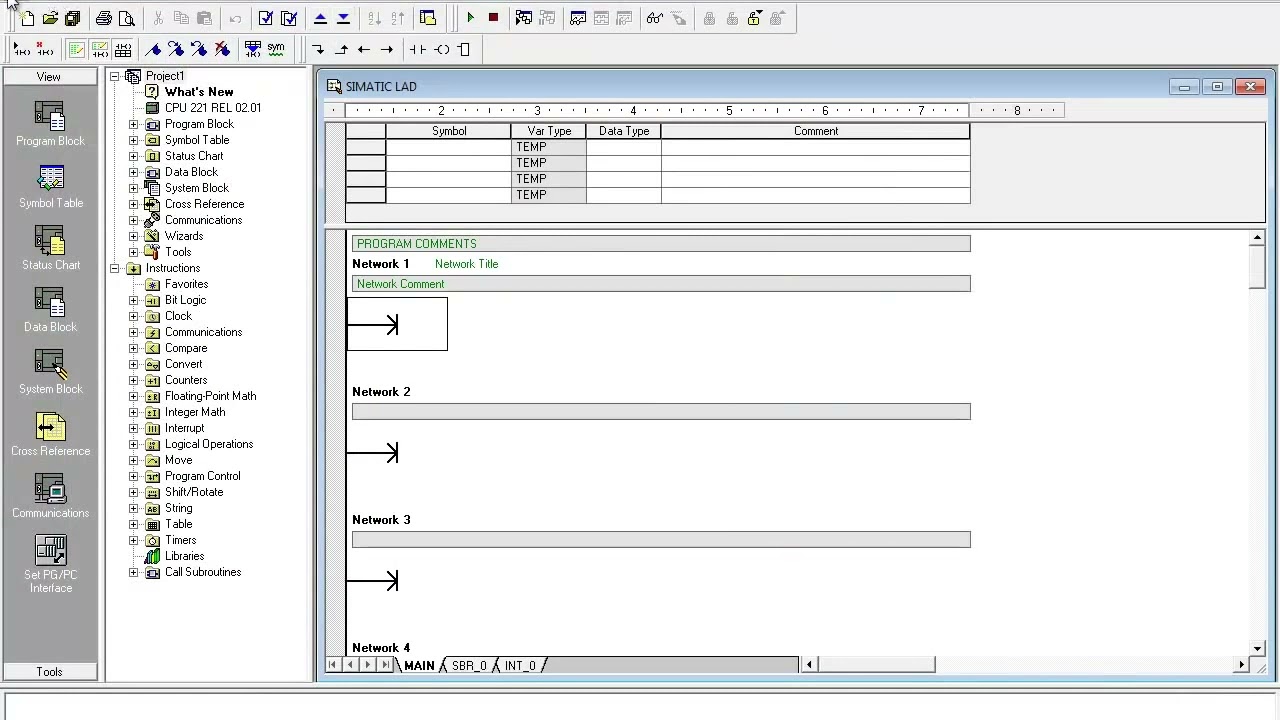1280x720 pixels.
Task: Collapse the Project1 root node
Action: tap(115, 76)
